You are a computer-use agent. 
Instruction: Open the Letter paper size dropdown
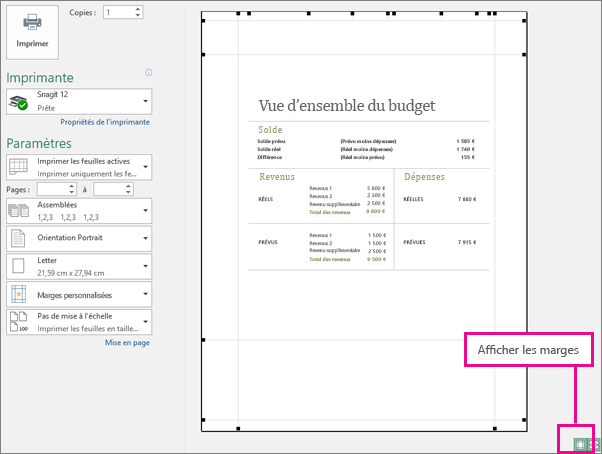tap(79, 266)
